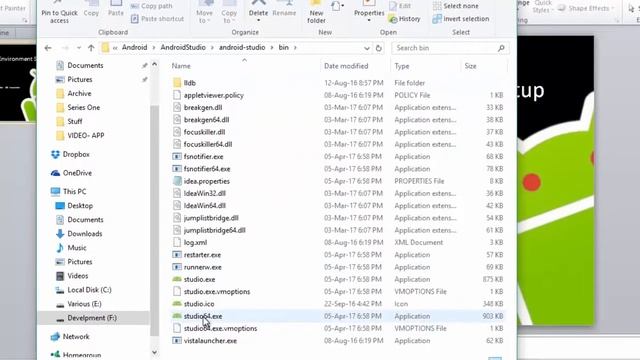Select vistalauncher.exe file
This screenshot has width=640, height=360.
(x=210, y=340)
